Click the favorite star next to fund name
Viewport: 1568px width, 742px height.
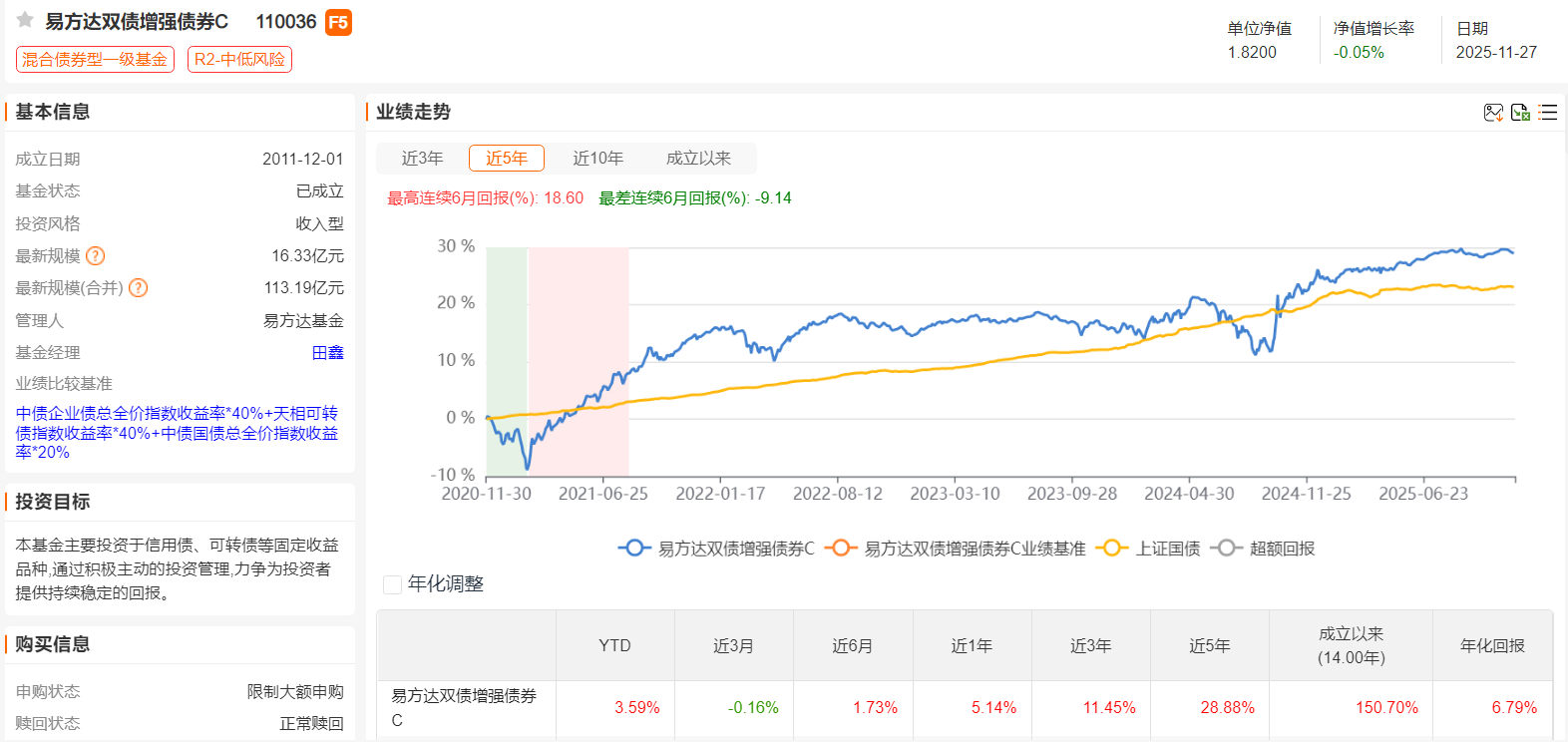(x=25, y=20)
